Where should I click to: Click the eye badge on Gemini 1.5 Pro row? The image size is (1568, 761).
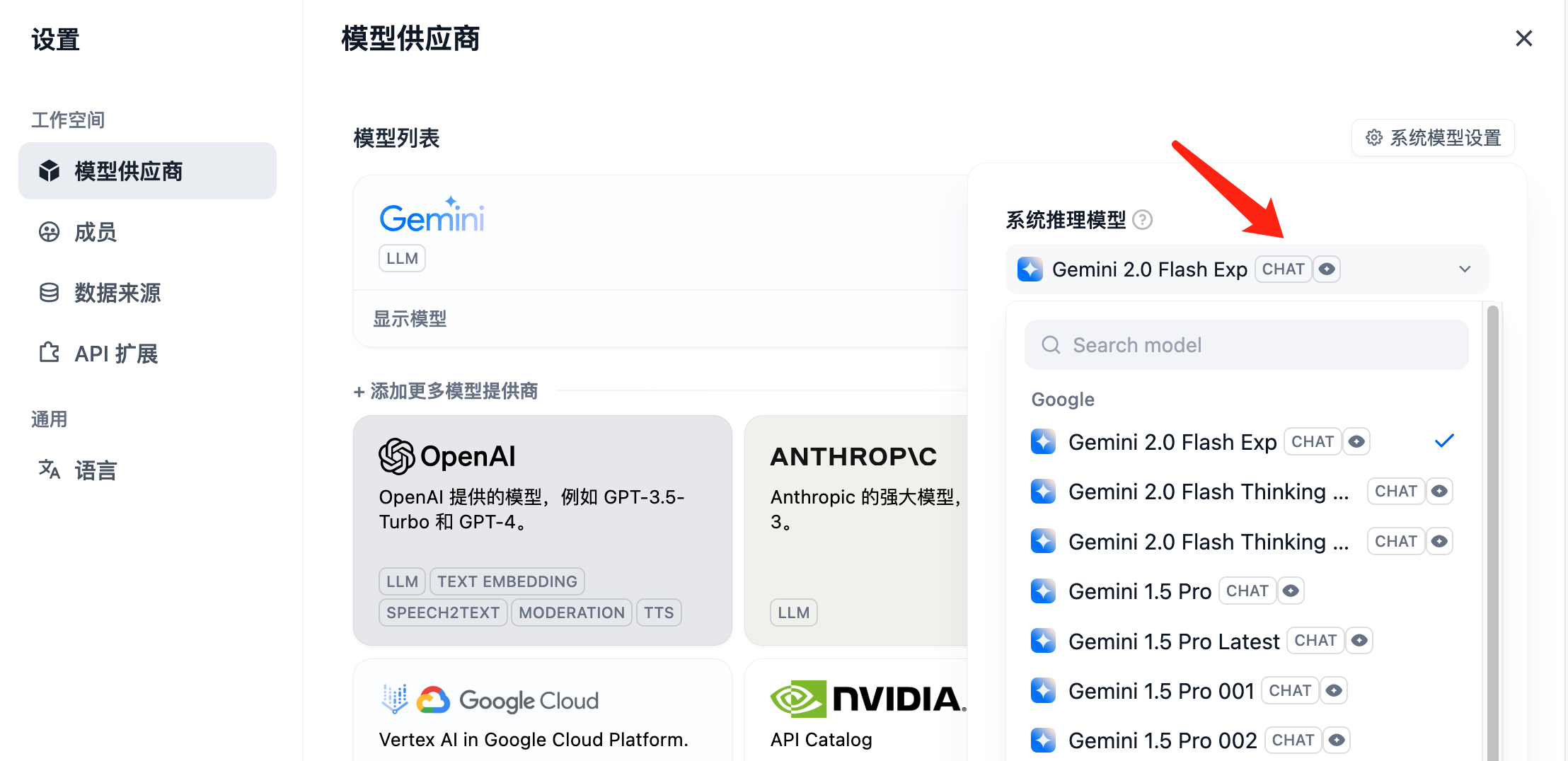point(1291,591)
